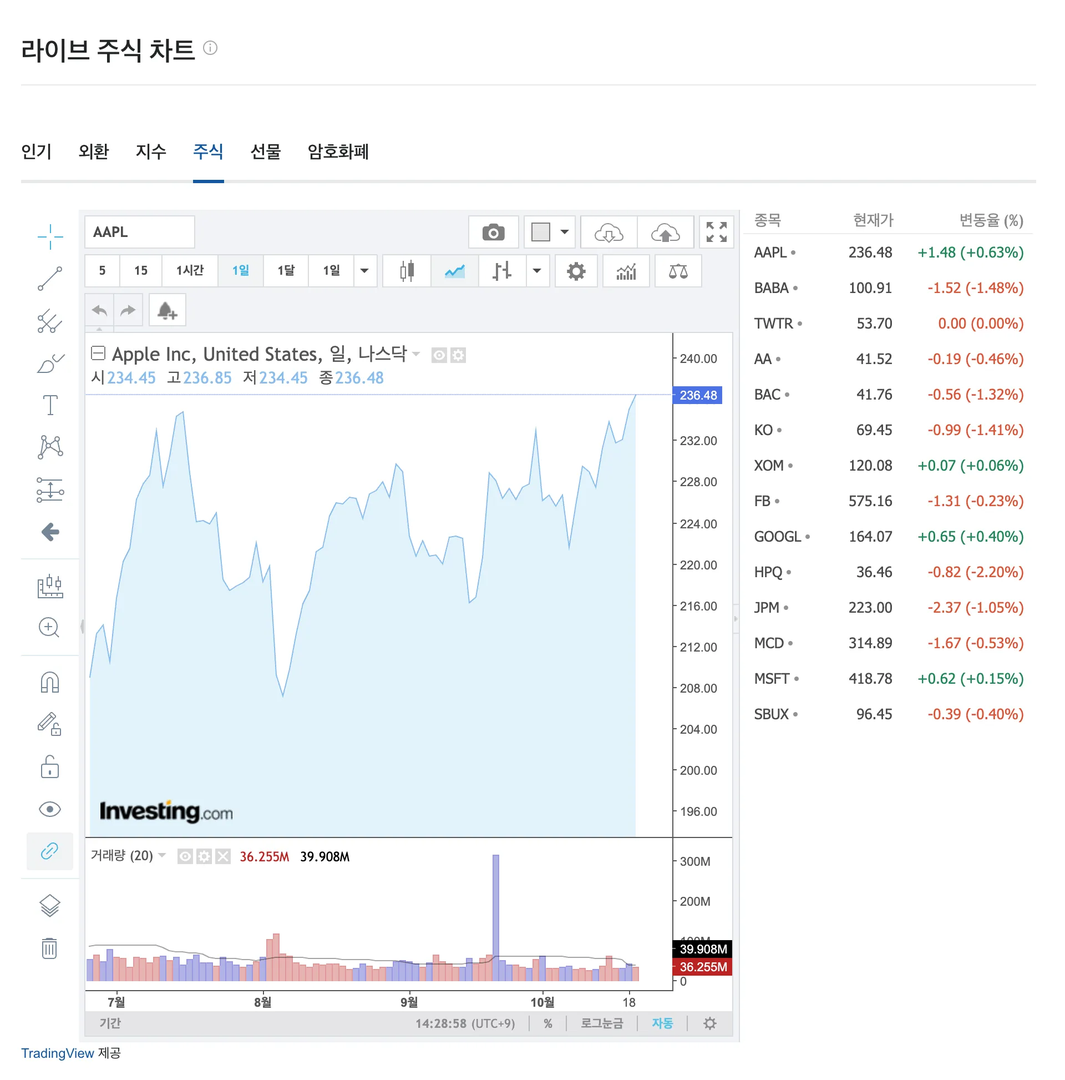Image resolution: width=1065 pixels, height=1080 pixels.
Task: Switch to the 외환 tab
Action: point(94,152)
